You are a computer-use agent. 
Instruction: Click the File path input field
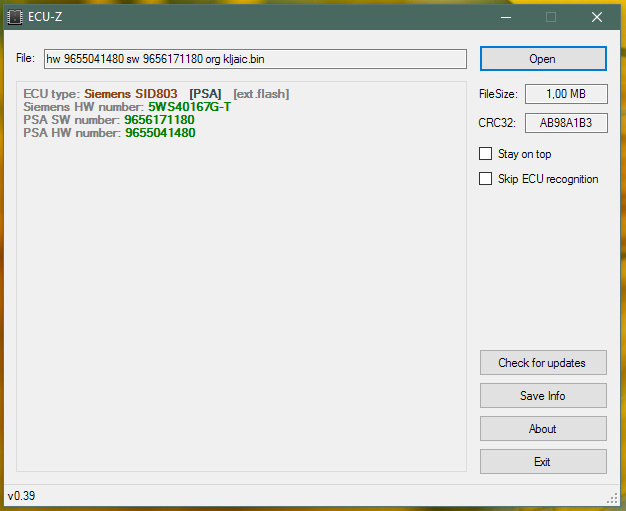pos(255,59)
